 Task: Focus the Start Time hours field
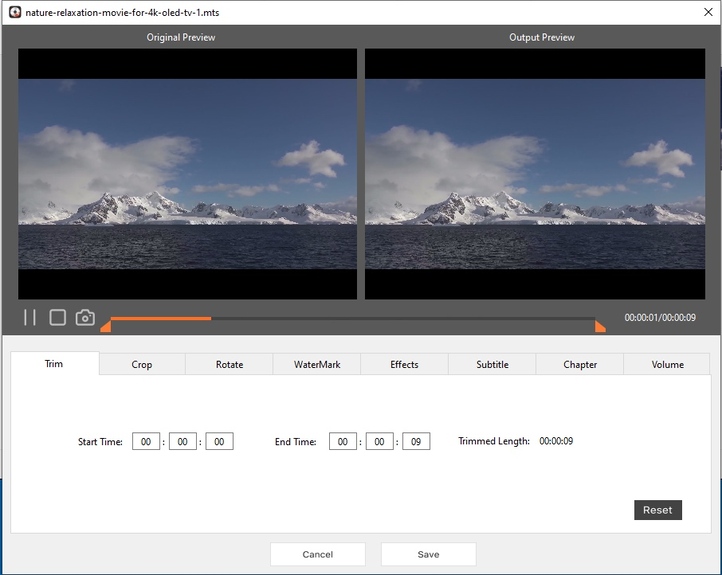(x=146, y=441)
